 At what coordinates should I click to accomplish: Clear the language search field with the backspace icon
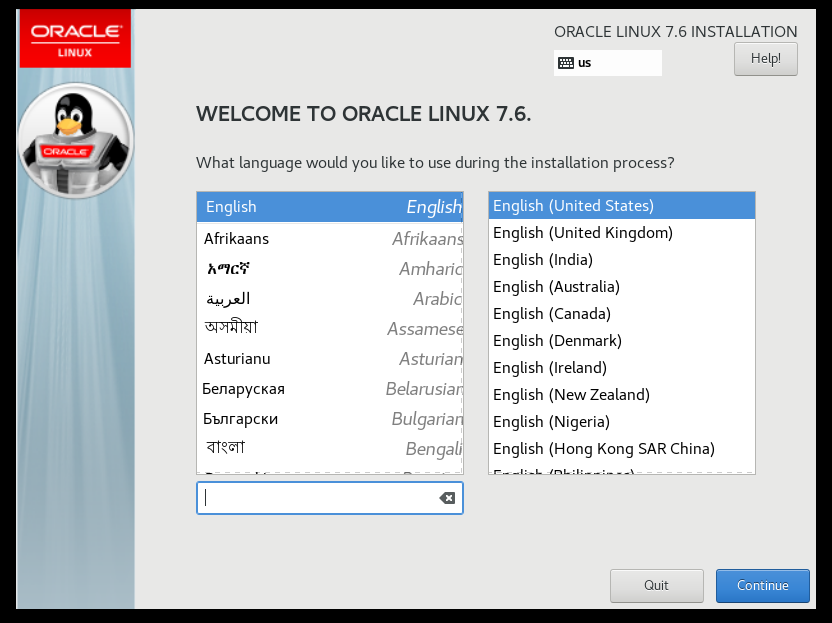point(447,498)
